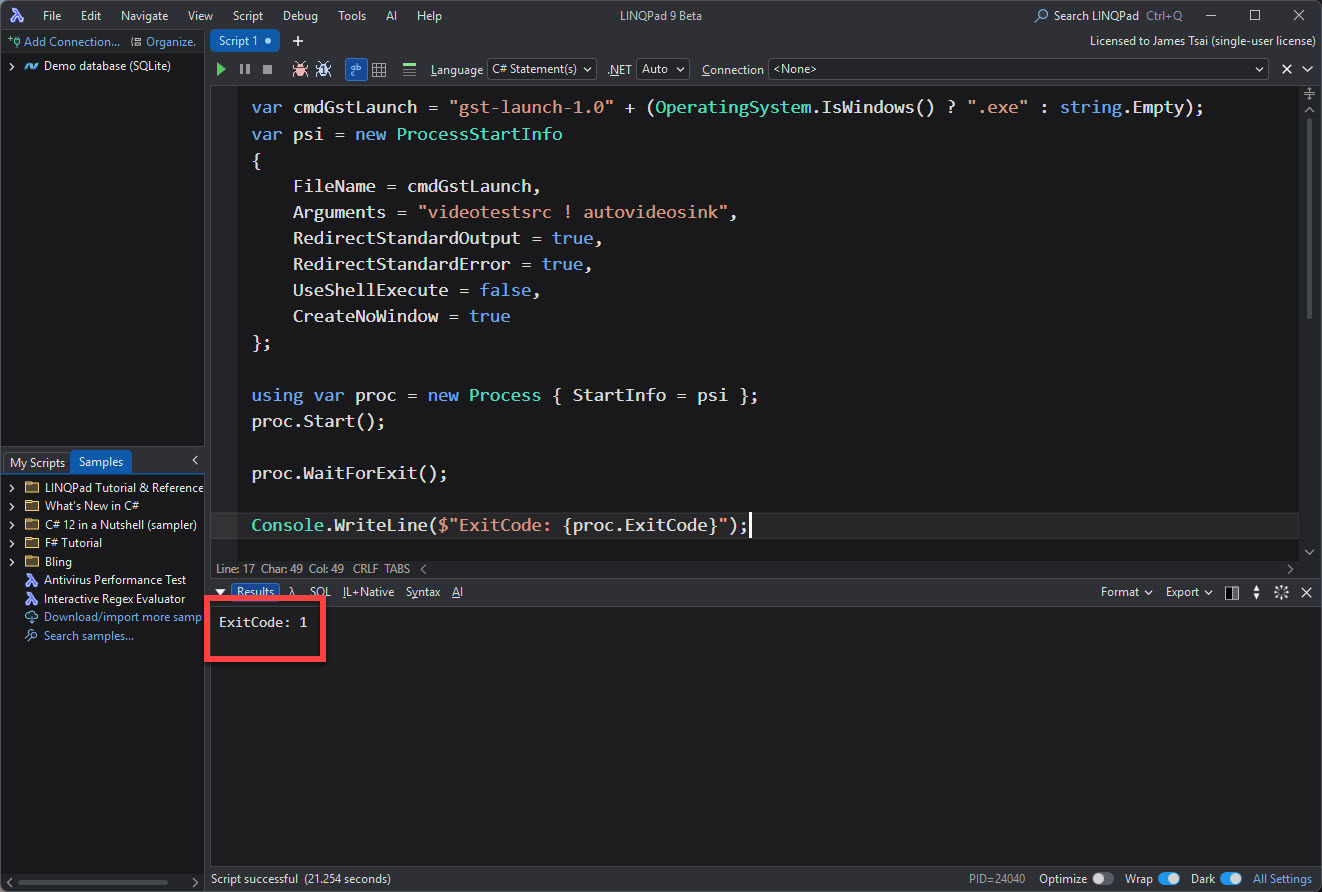Collapse the results panel triangle
The width and height of the screenshot is (1322, 892).
click(220, 592)
